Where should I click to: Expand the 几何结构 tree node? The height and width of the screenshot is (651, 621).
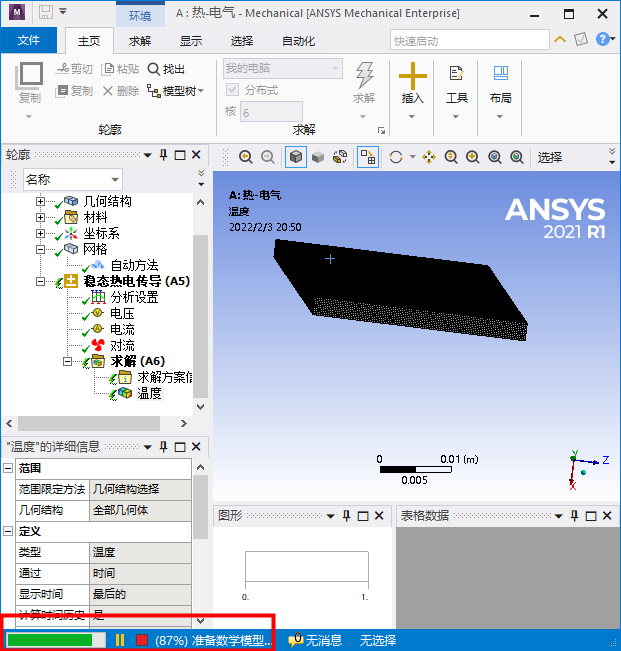coord(41,201)
